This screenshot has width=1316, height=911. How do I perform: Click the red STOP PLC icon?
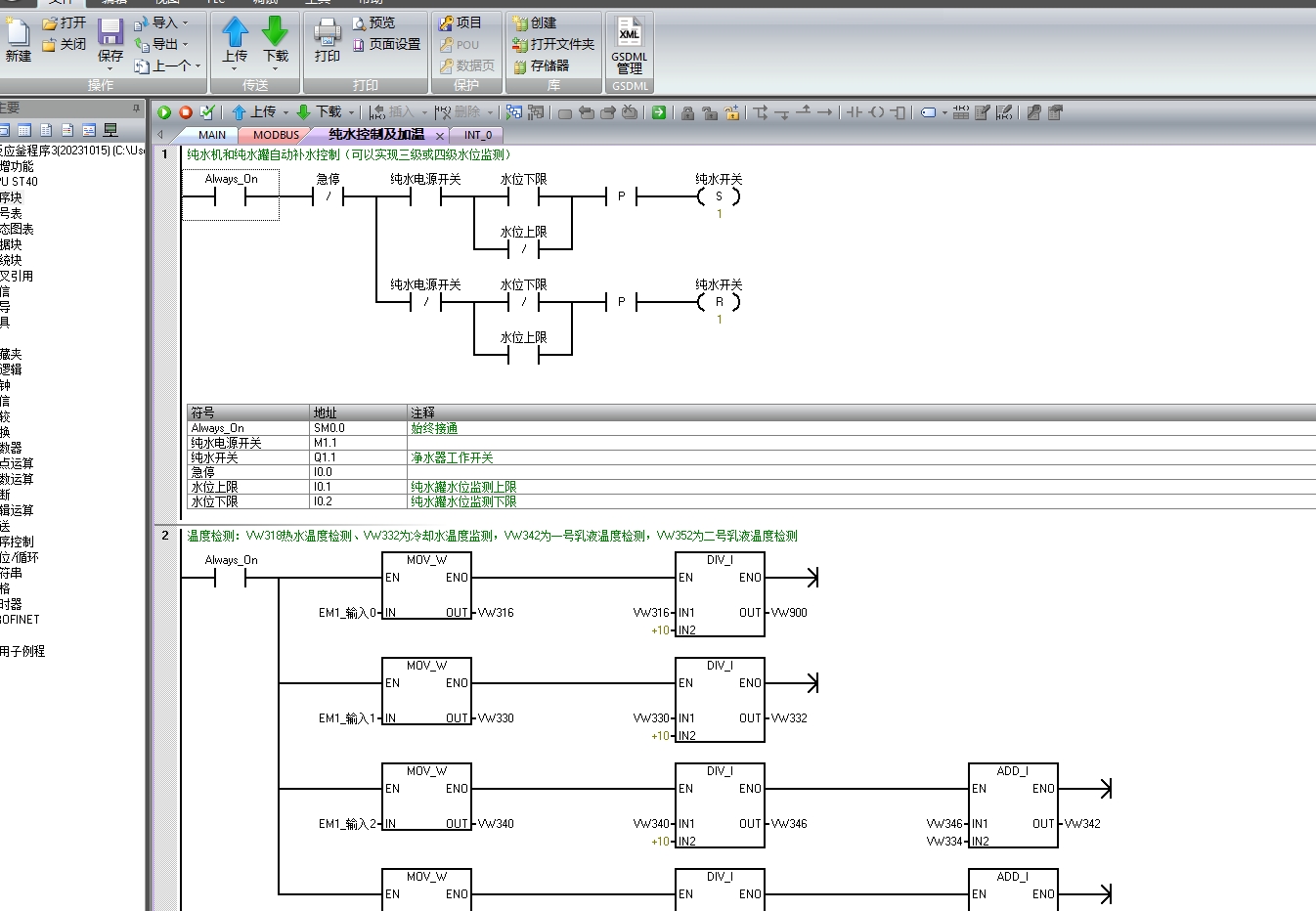click(x=186, y=112)
